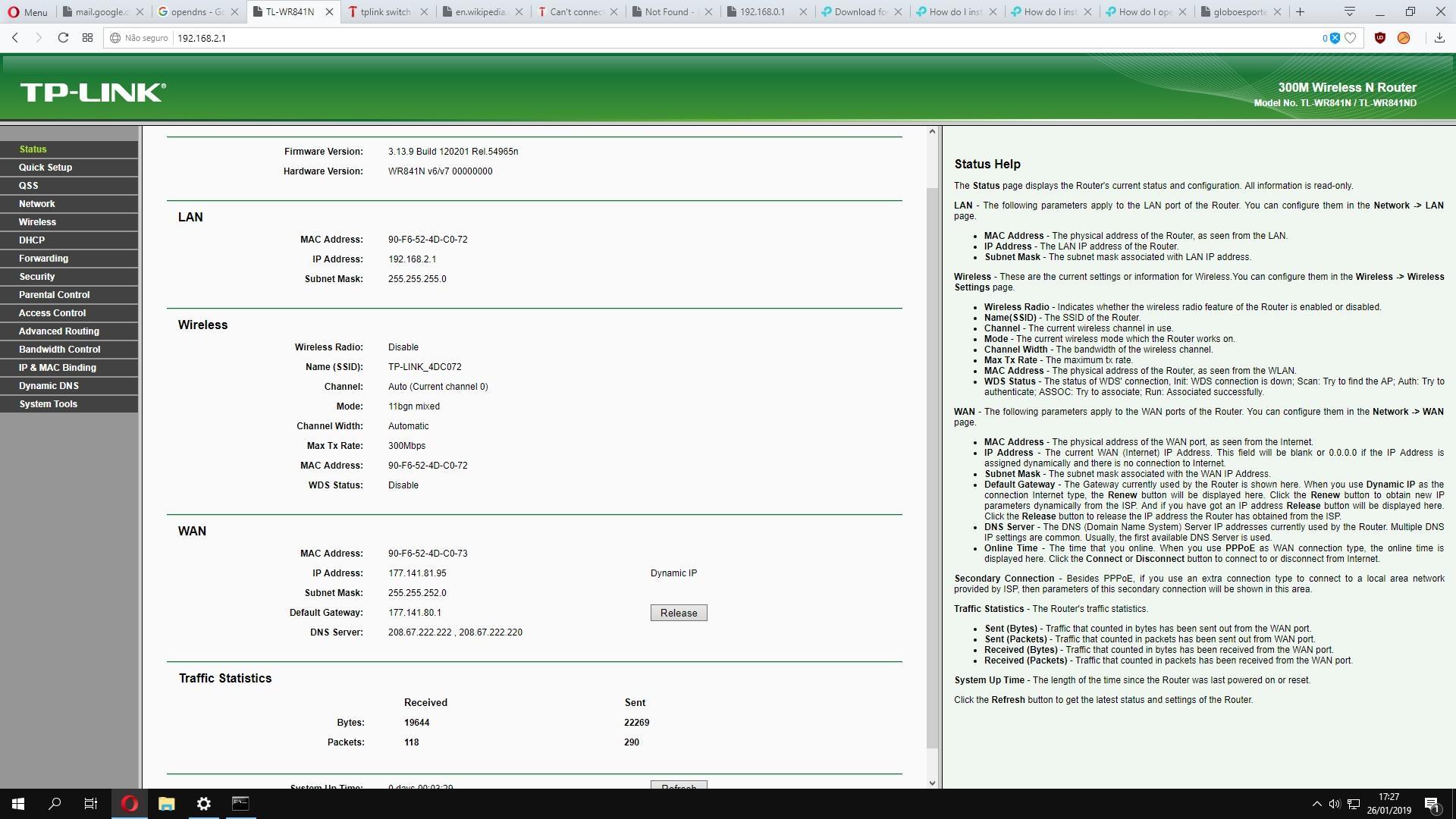Go back with the browser back arrow
The width and height of the screenshot is (1456, 819).
point(14,38)
